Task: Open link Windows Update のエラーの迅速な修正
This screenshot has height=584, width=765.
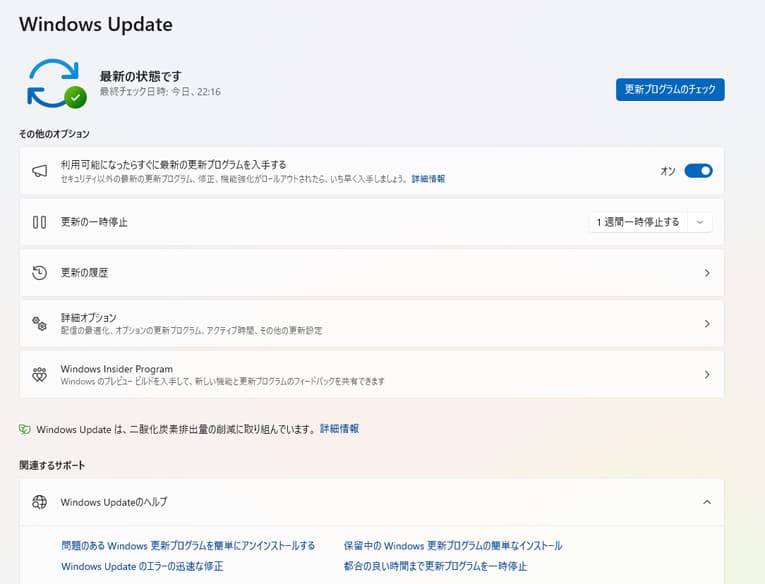Action: click(x=142, y=567)
